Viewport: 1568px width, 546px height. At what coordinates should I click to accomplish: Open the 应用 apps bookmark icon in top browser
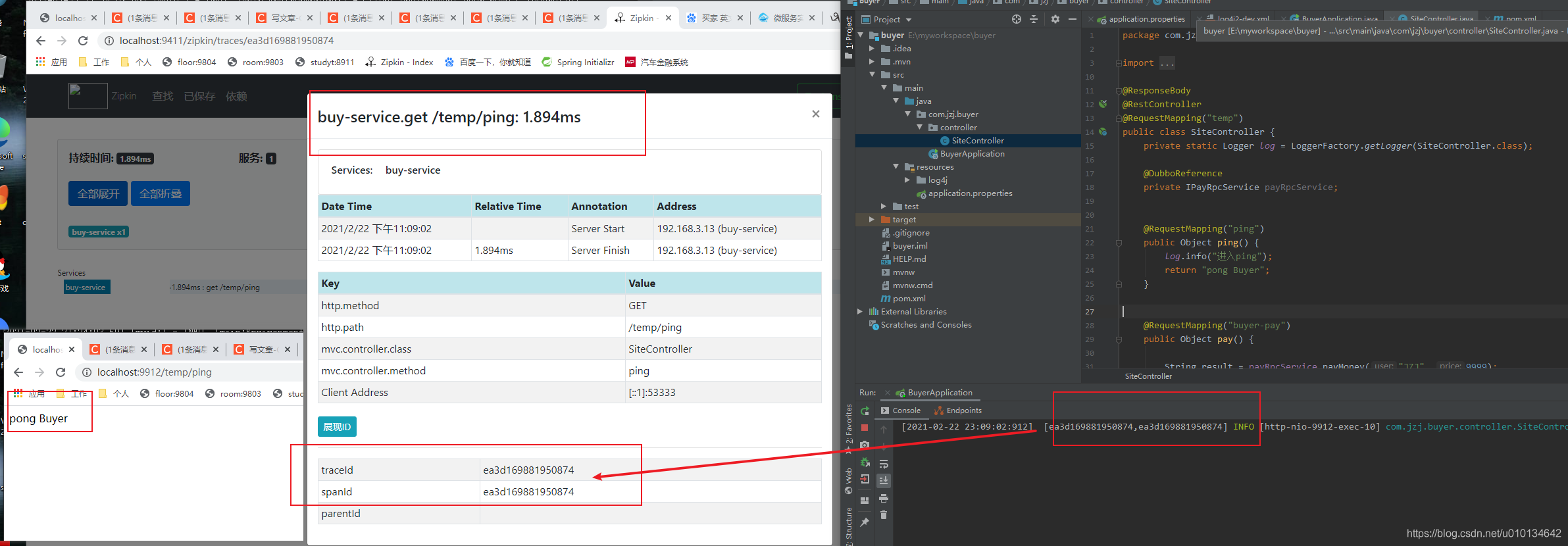coord(51,62)
